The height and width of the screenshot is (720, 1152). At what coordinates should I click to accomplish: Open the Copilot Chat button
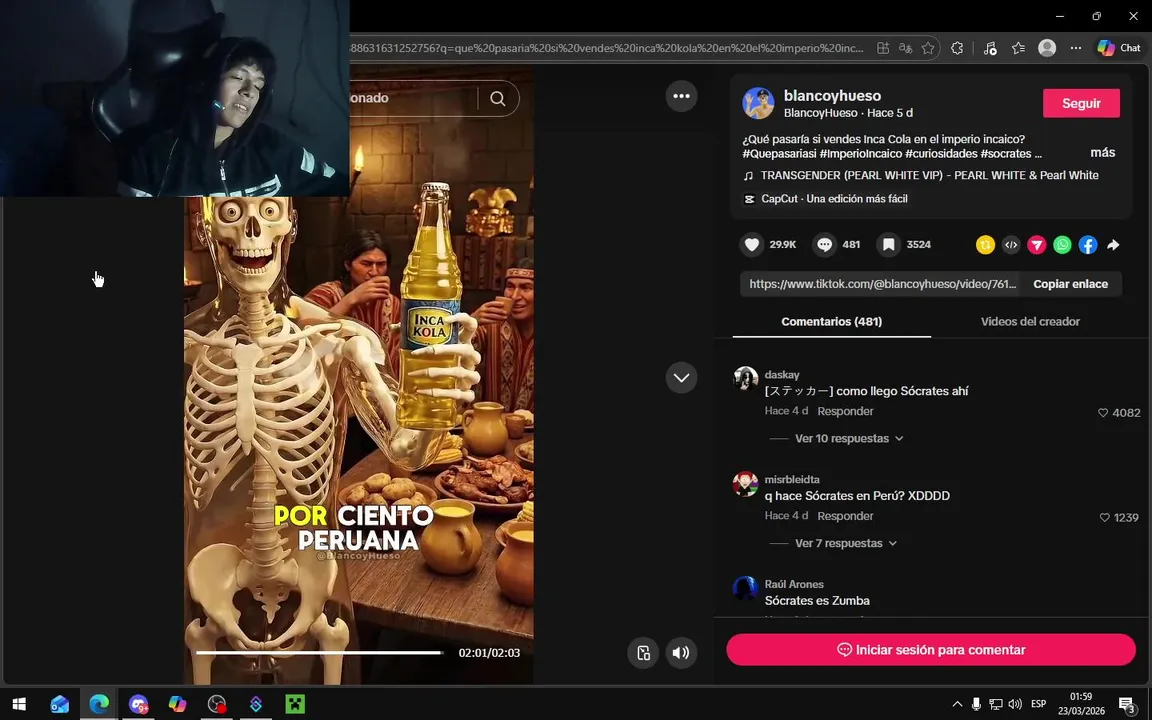pos(1119,48)
